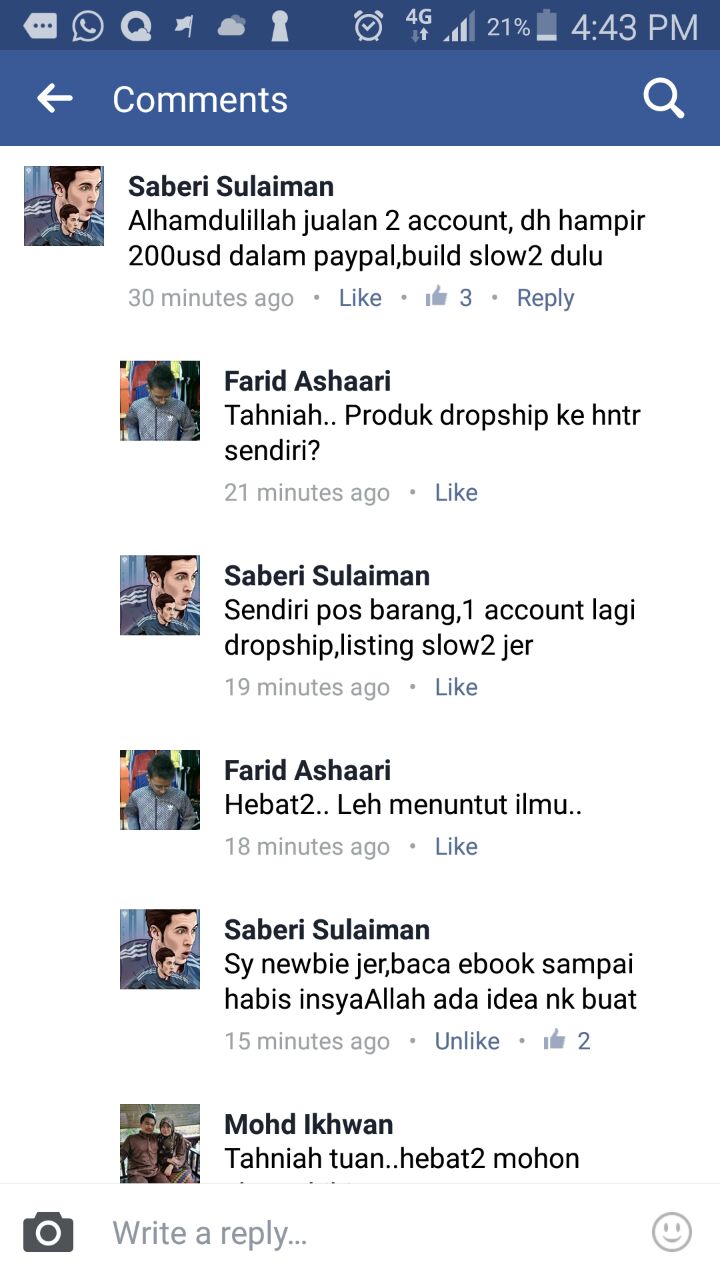Open the emoji smiley picker
This screenshot has height=1280, width=720.
click(x=671, y=1232)
